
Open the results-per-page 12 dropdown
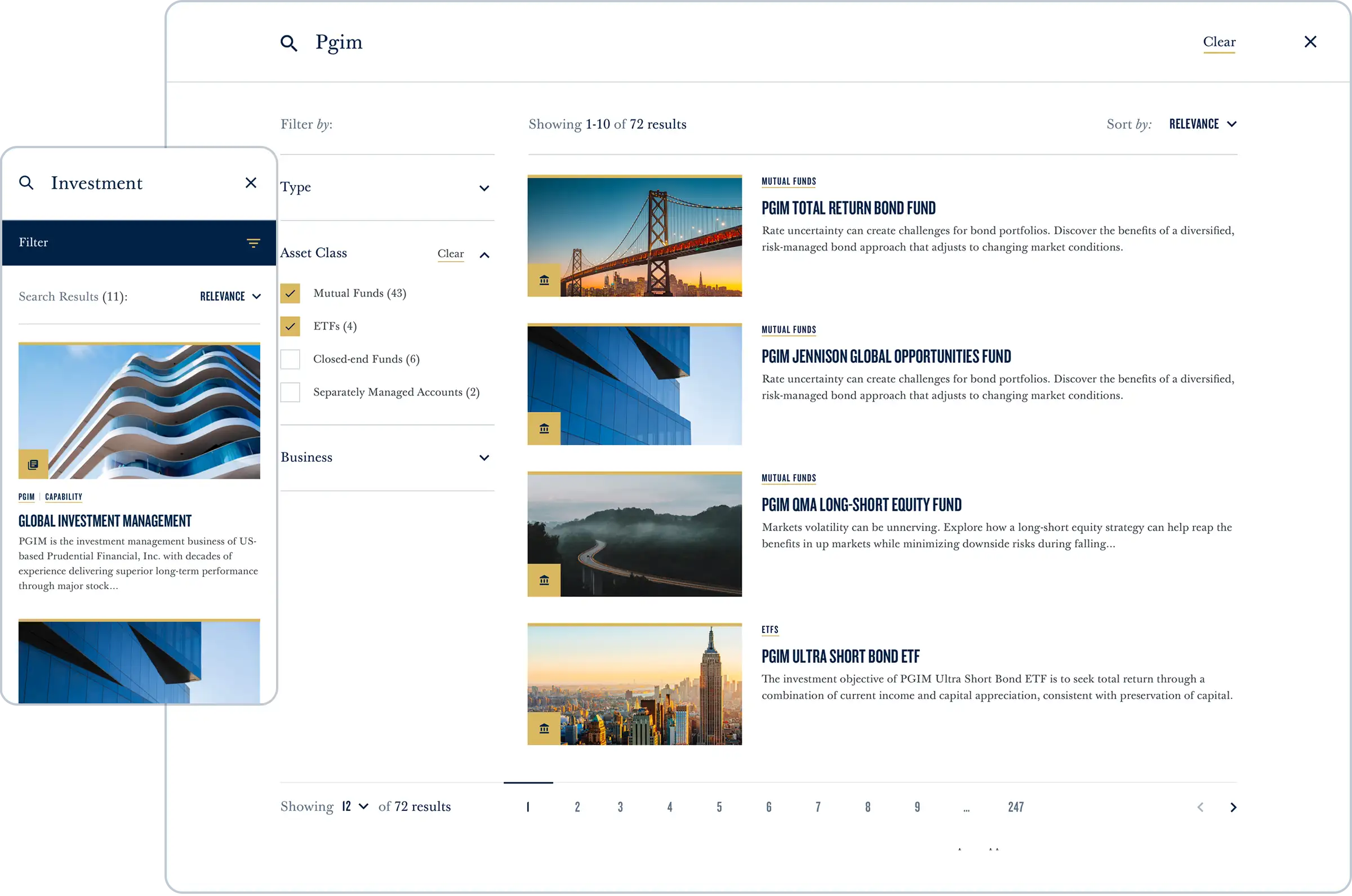355,806
